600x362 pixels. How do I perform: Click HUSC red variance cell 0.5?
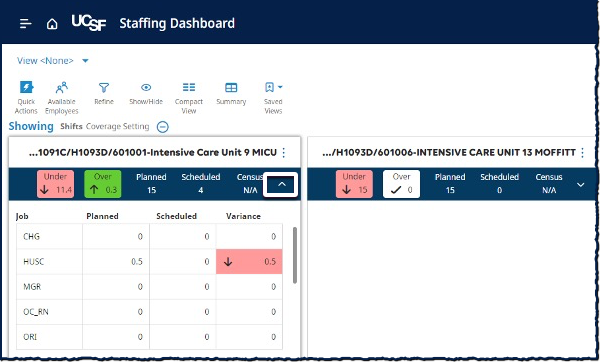point(249,262)
